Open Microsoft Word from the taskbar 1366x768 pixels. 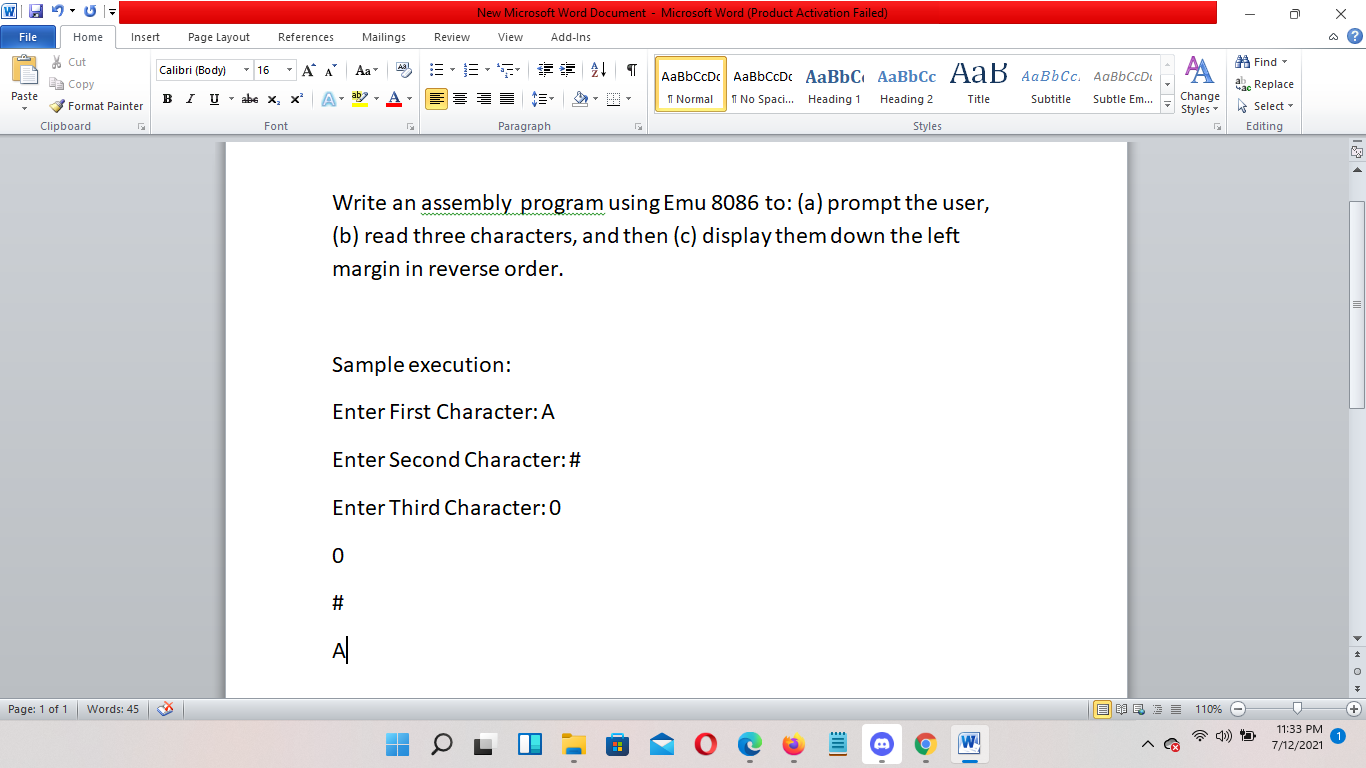pos(967,744)
